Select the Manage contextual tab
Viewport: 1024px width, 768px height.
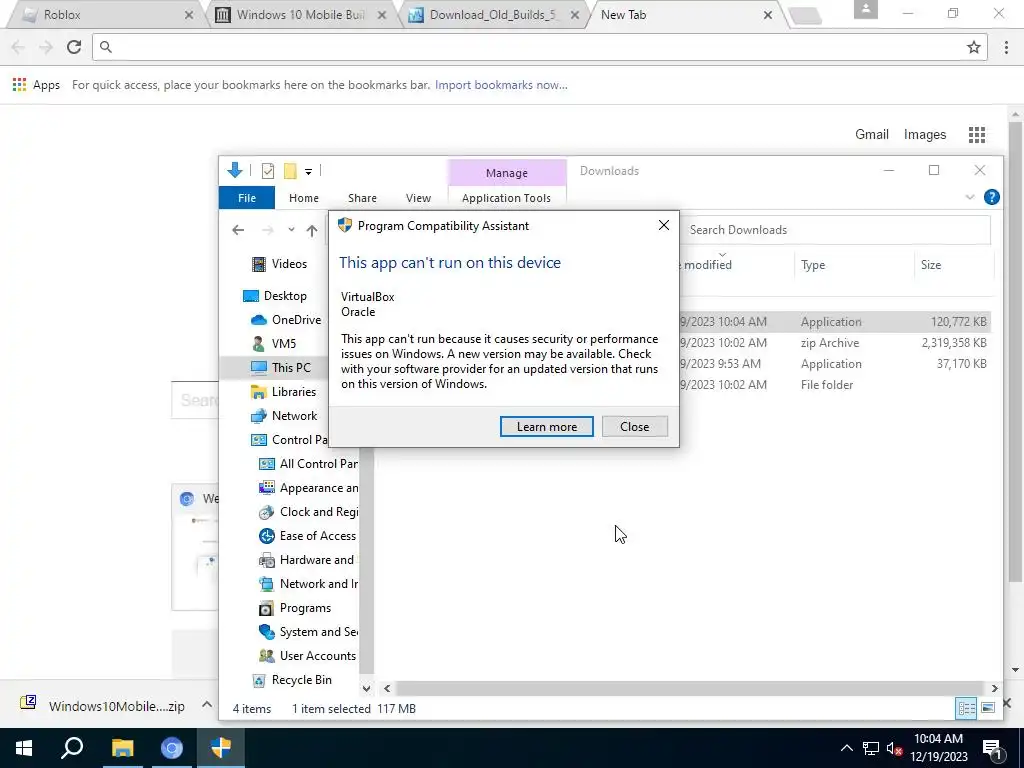point(507,173)
